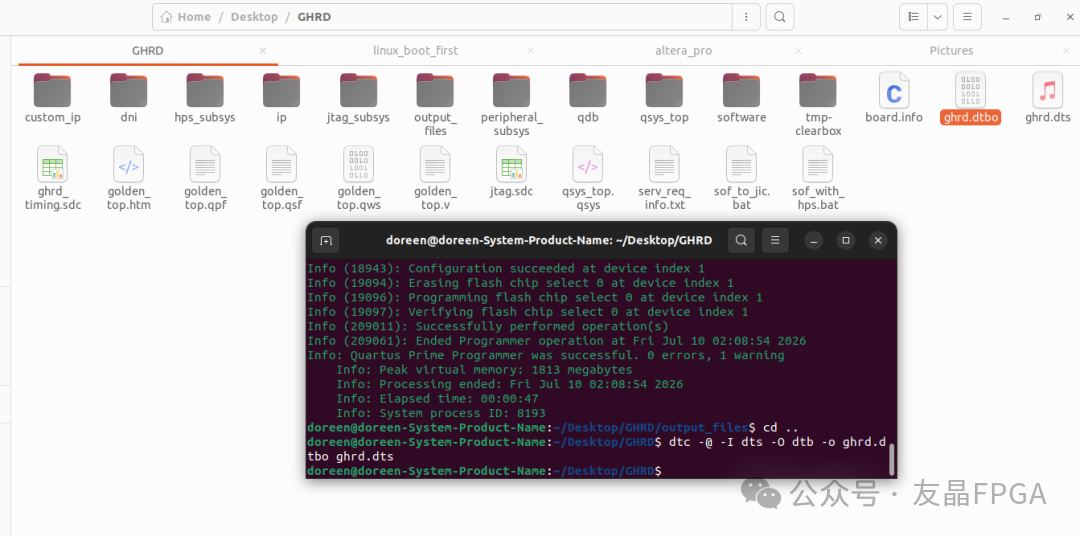Select the qsys_top.qsys file
1080x536 pixels.
[x=588, y=178]
